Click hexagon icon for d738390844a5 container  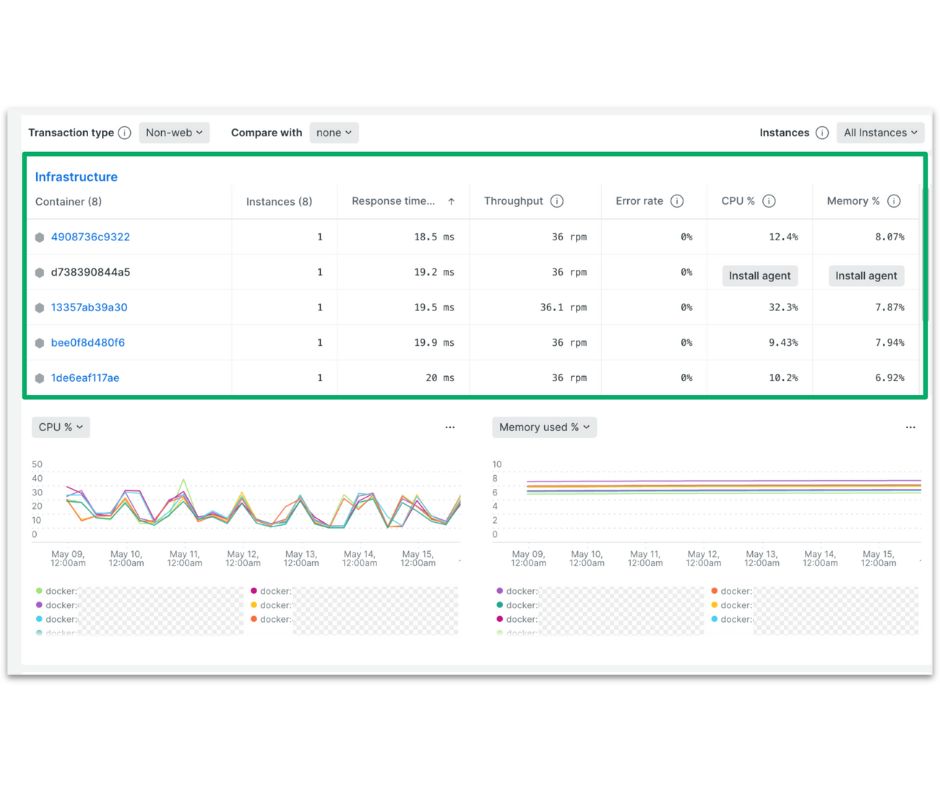(x=40, y=272)
